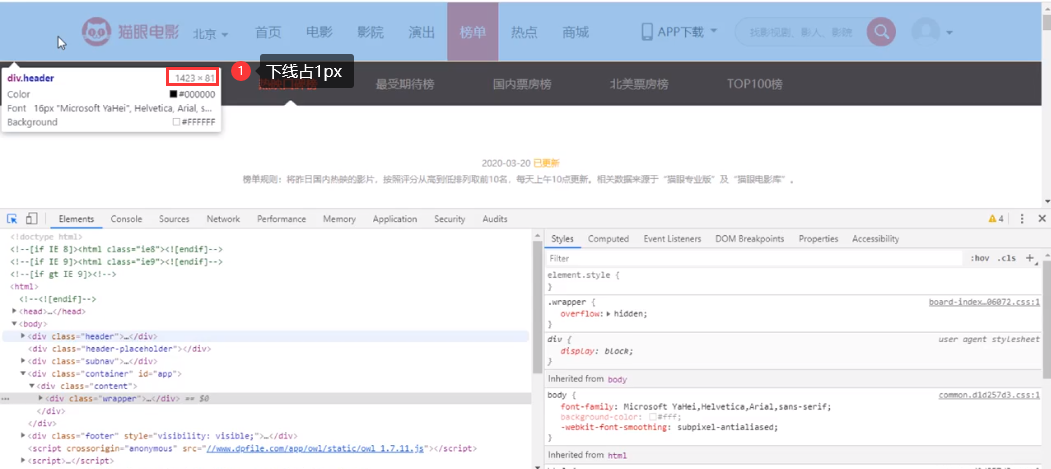Image resolution: width=1051 pixels, height=469 pixels.
Task: Expand the footer div node
Action: 23,436
